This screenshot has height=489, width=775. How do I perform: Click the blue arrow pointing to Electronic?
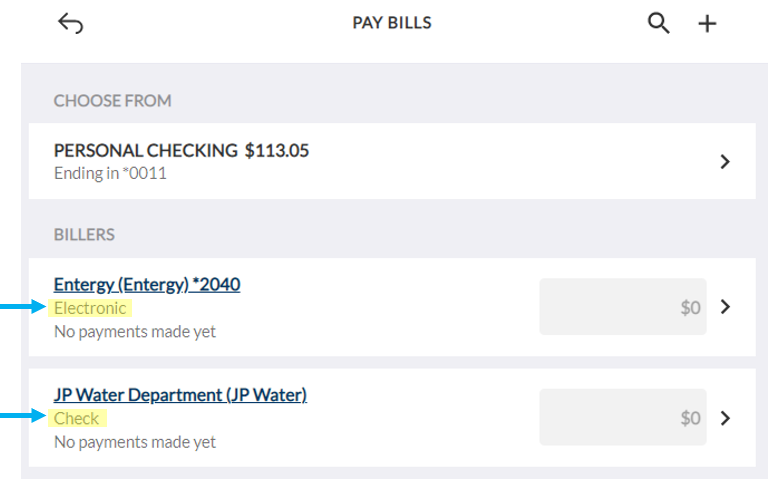[23, 307]
